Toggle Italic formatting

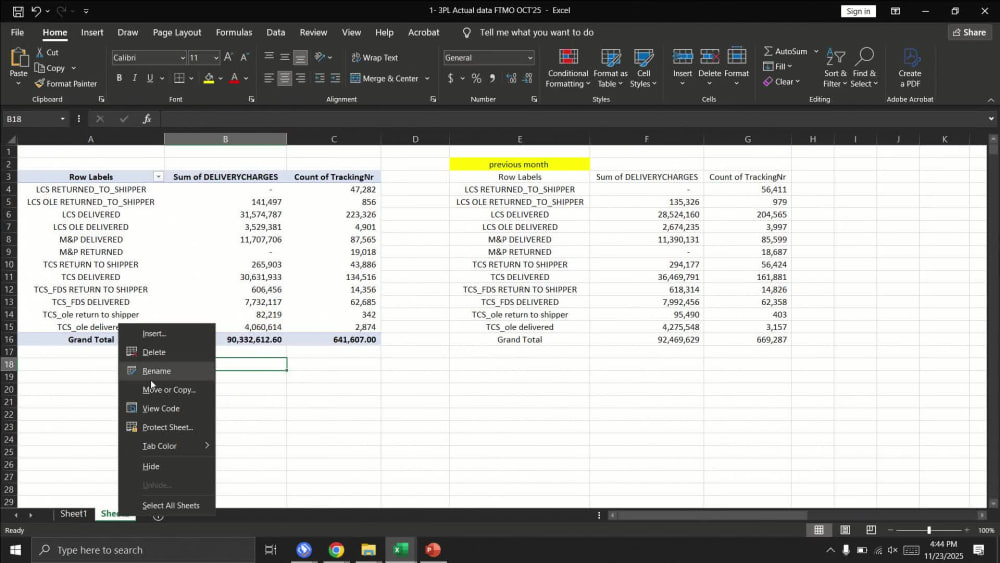[135, 78]
